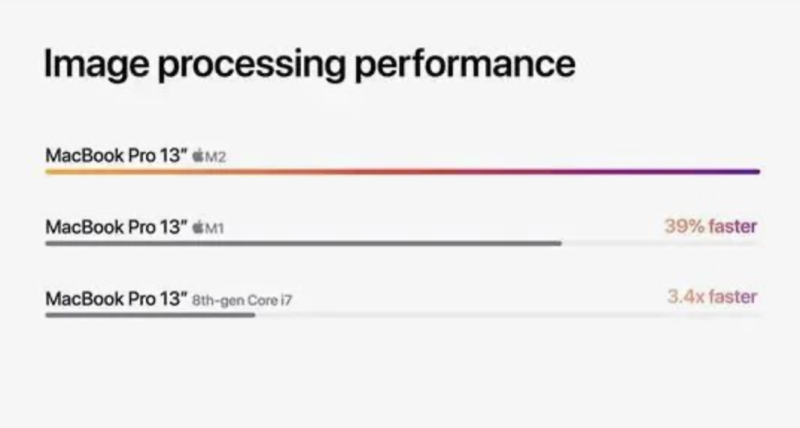The image size is (800, 428).
Task: Click the word Image in the title
Action: (x=96, y=64)
